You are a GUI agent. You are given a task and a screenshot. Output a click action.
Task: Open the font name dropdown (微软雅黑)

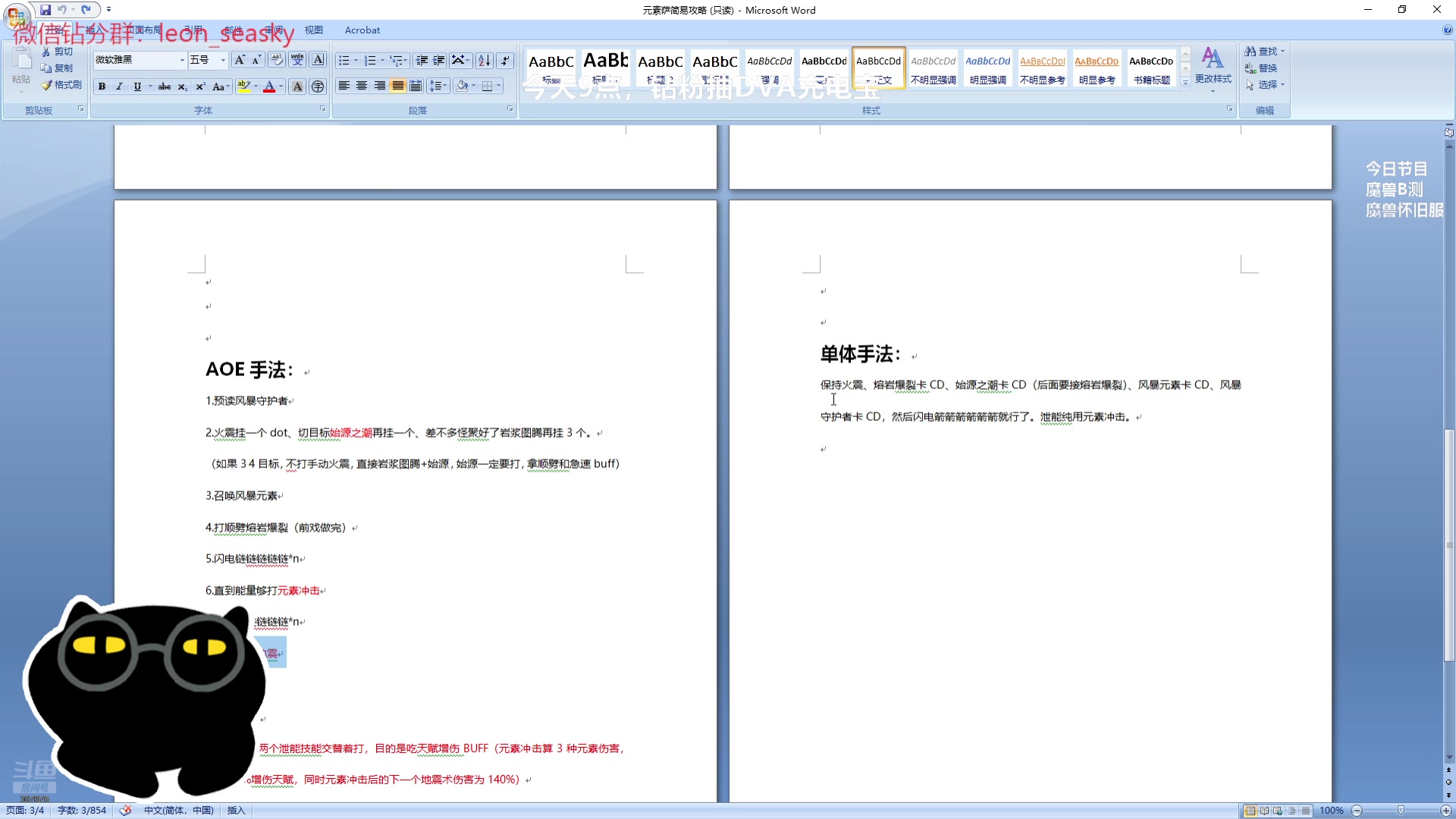point(182,60)
